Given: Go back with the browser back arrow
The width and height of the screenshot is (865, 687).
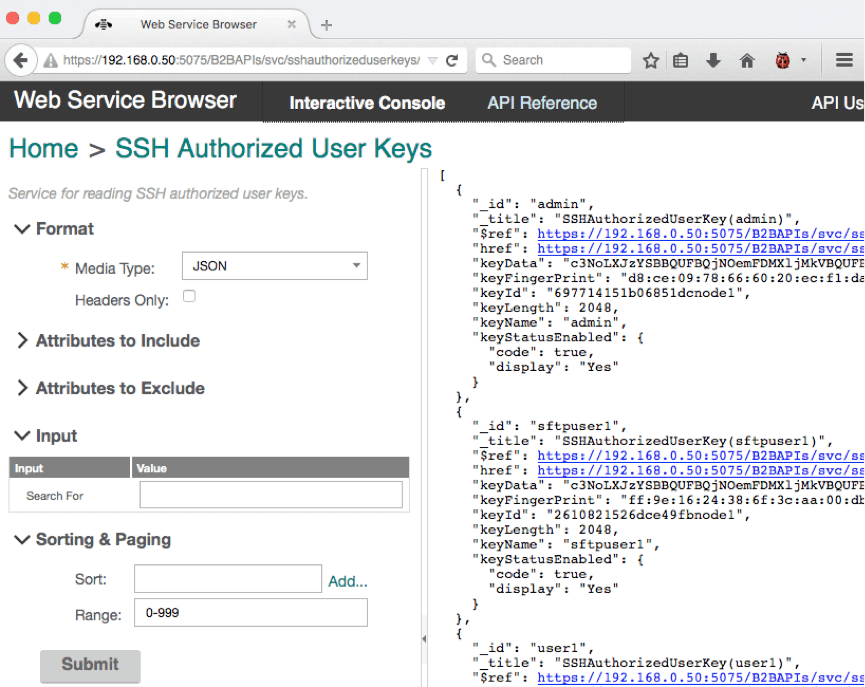Looking at the screenshot, I should point(20,60).
